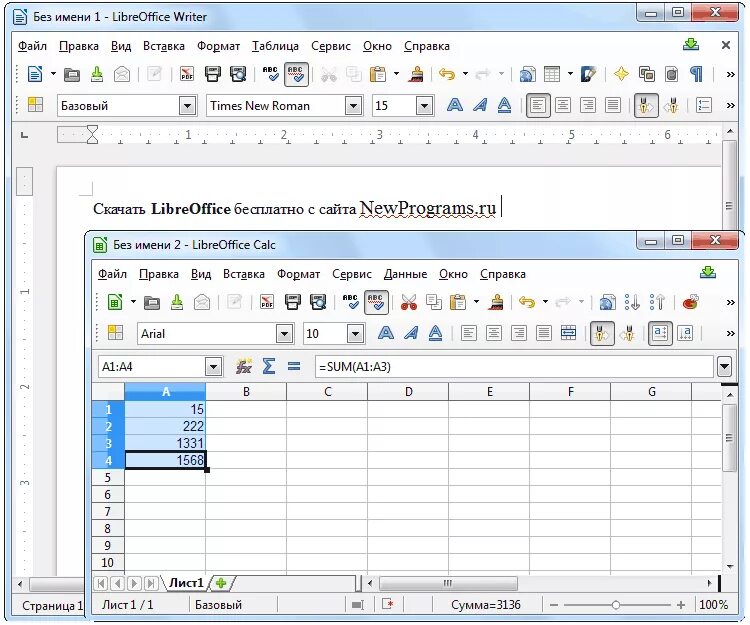Insert Chart icon in Calc toolbar

[691, 302]
